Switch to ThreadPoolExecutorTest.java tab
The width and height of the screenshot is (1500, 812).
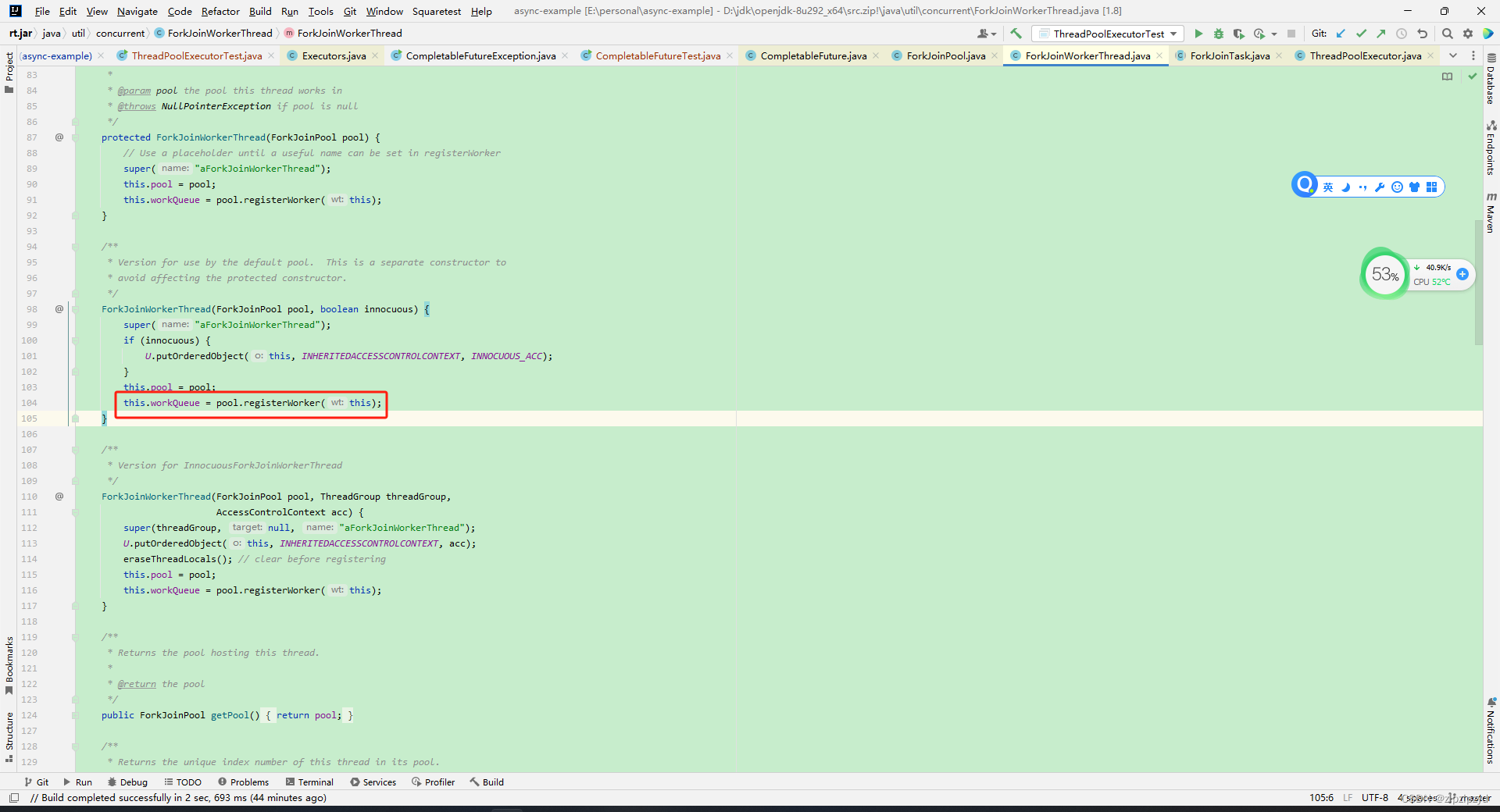click(x=196, y=55)
